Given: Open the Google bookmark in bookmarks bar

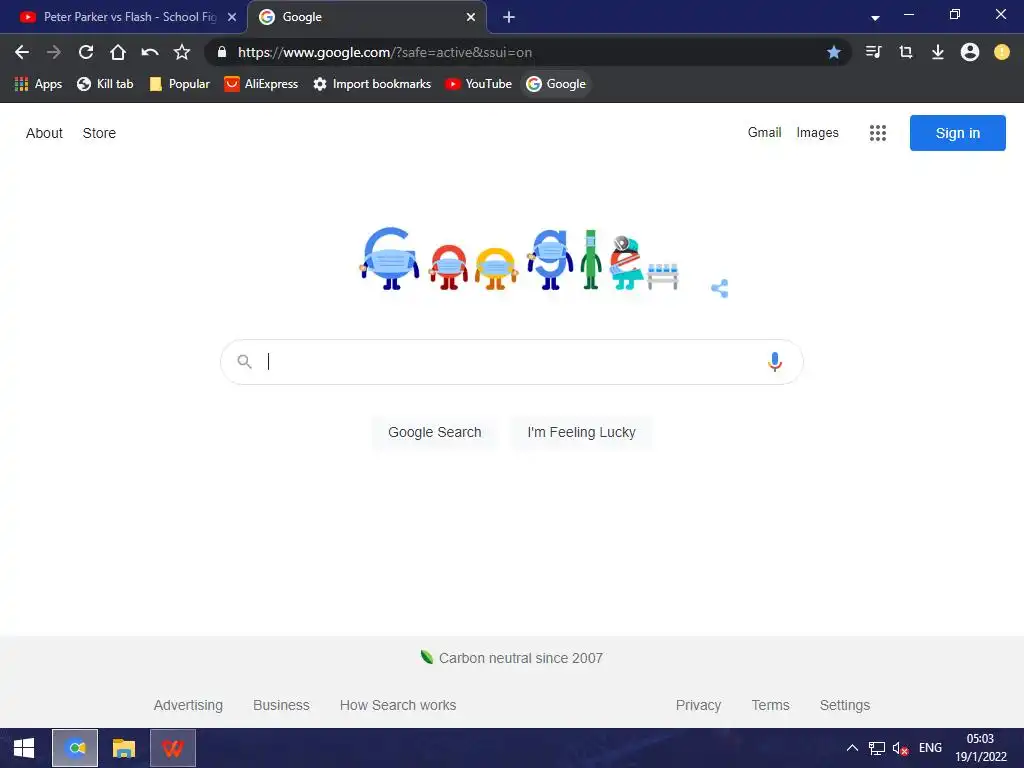Looking at the screenshot, I should tap(556, 84).
